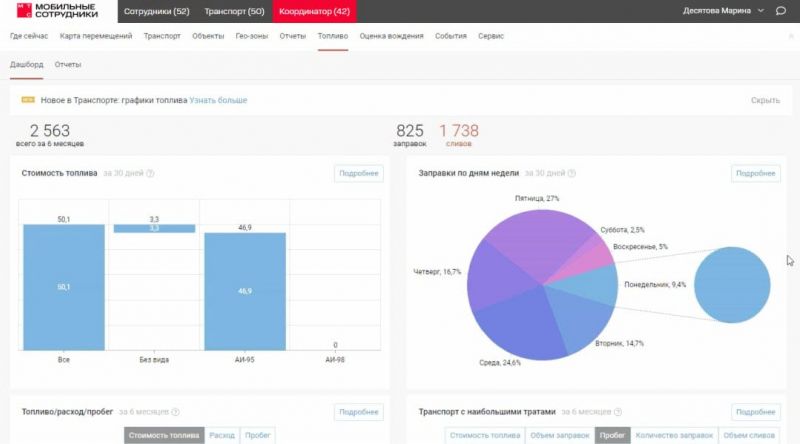Click Узнать больше link in banner

(x=218, y=100)
